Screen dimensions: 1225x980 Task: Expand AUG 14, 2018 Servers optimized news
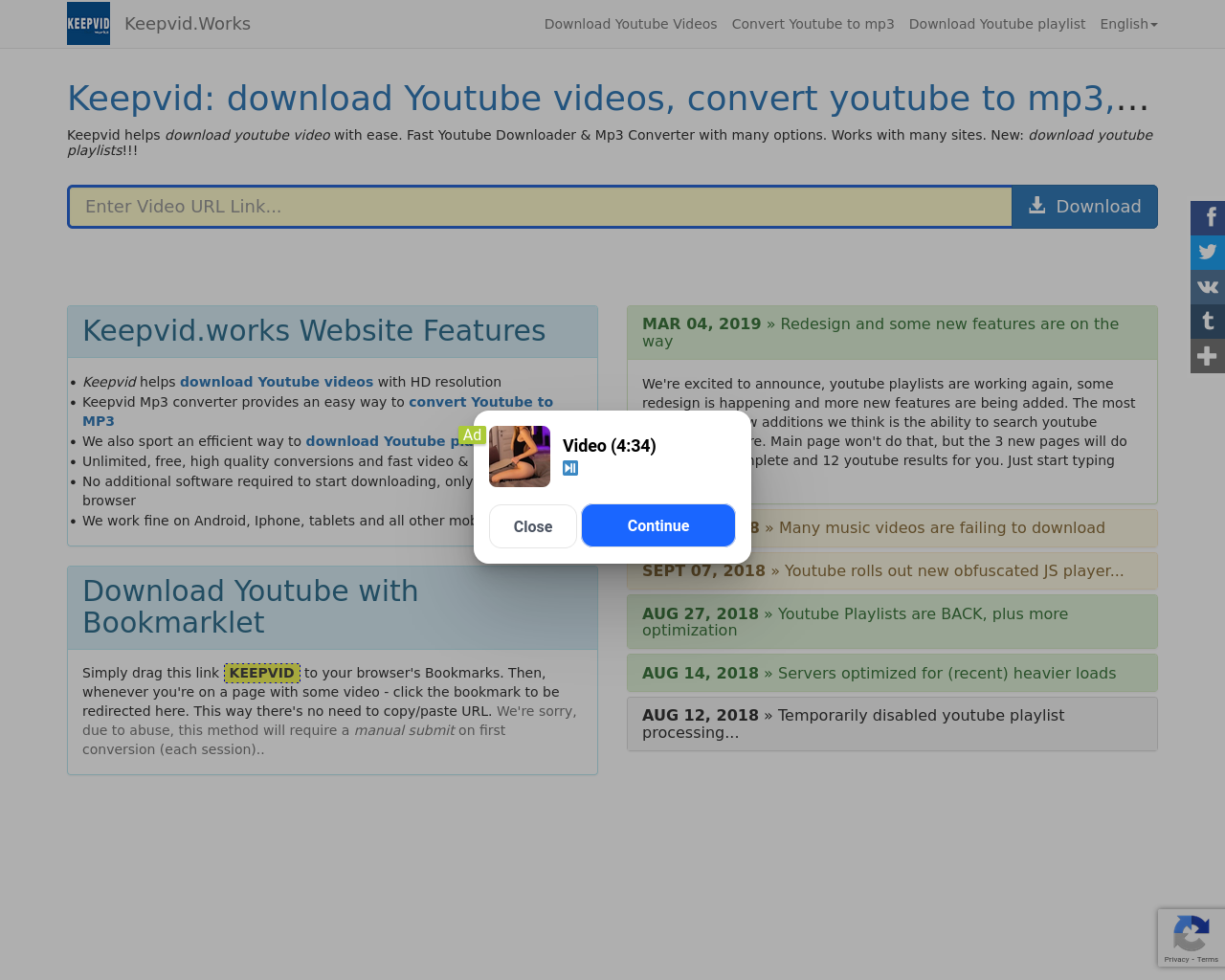coord(892,674)
